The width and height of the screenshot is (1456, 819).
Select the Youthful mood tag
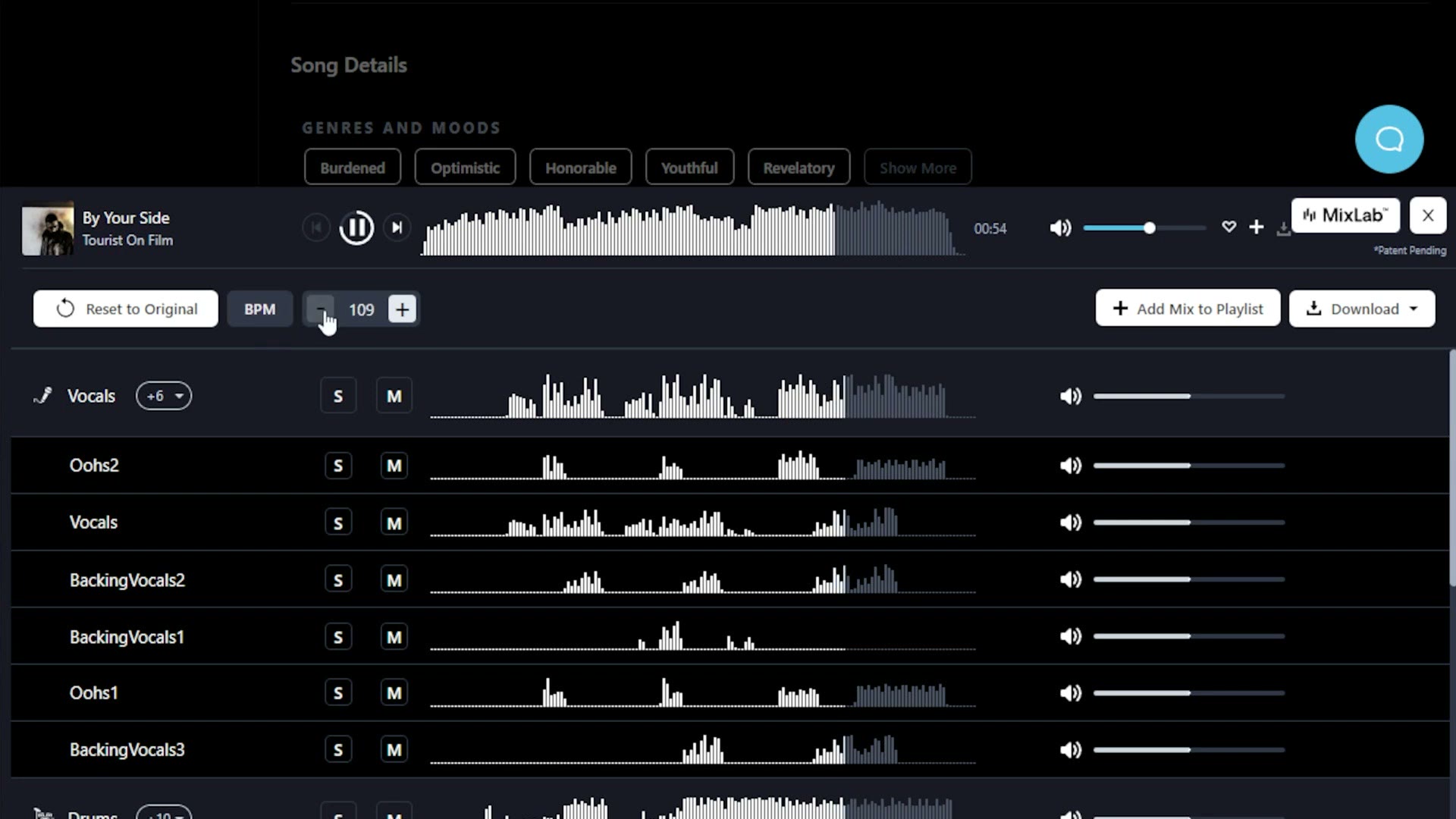pyautogui.click(x=689, y=168)
